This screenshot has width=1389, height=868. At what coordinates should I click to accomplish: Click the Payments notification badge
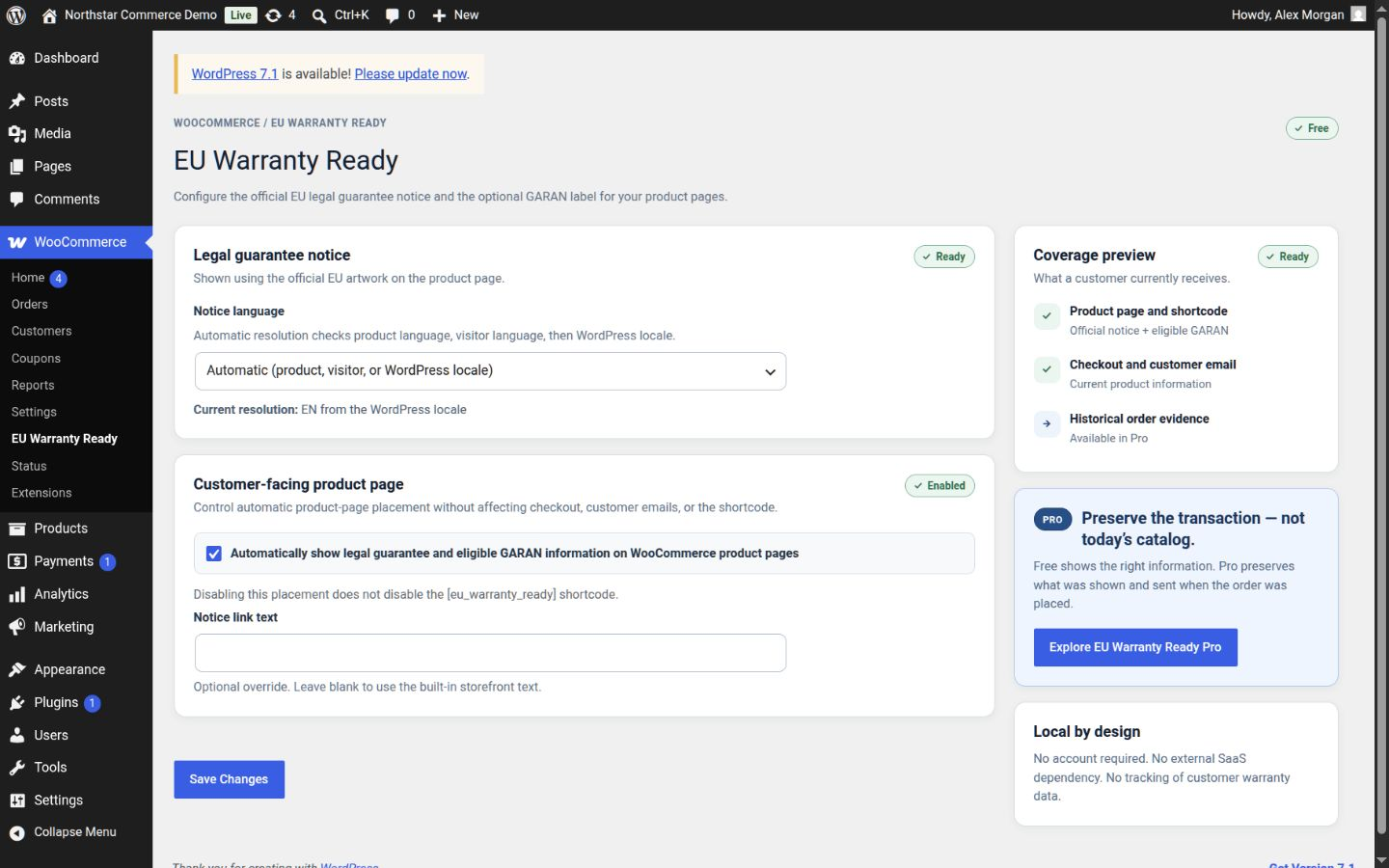tap(107, 562)
